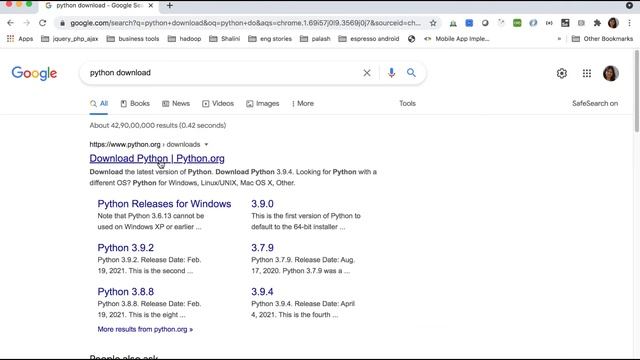Open the palash bookmark folder
Screen dimensions: 640x360
coord(315,39)
